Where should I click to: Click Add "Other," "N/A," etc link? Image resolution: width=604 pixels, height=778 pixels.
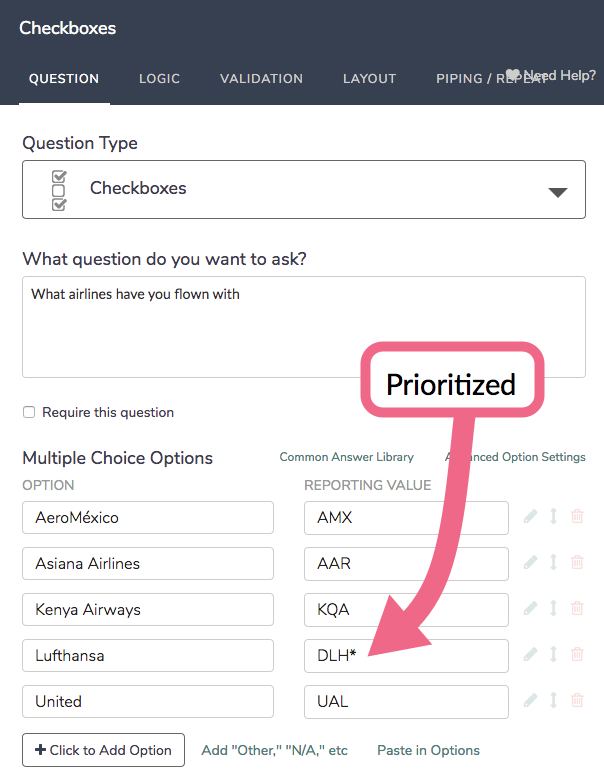(x=274, y=750)
